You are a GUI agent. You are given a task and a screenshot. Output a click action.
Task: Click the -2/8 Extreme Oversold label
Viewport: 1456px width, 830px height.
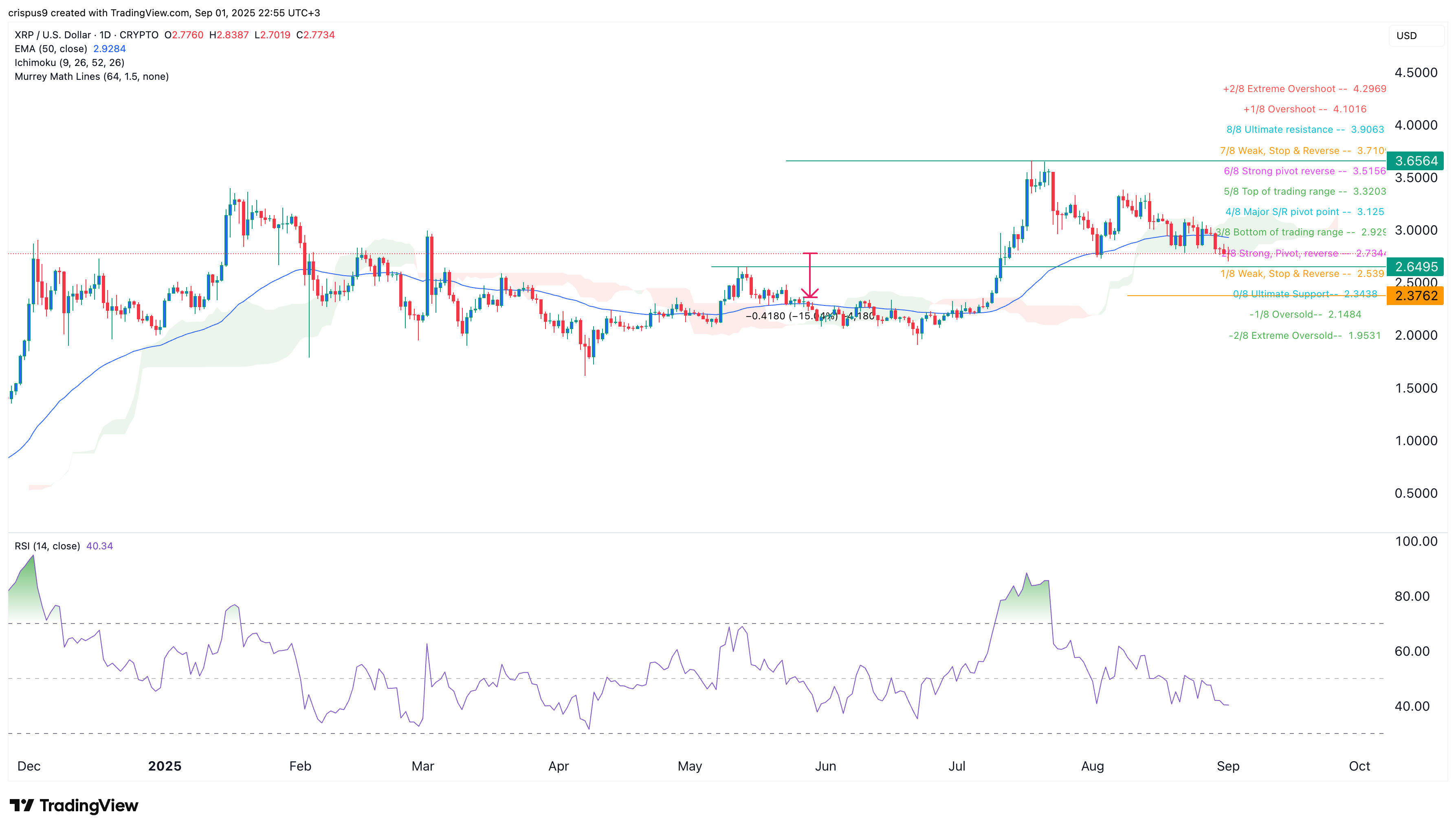1304,336
